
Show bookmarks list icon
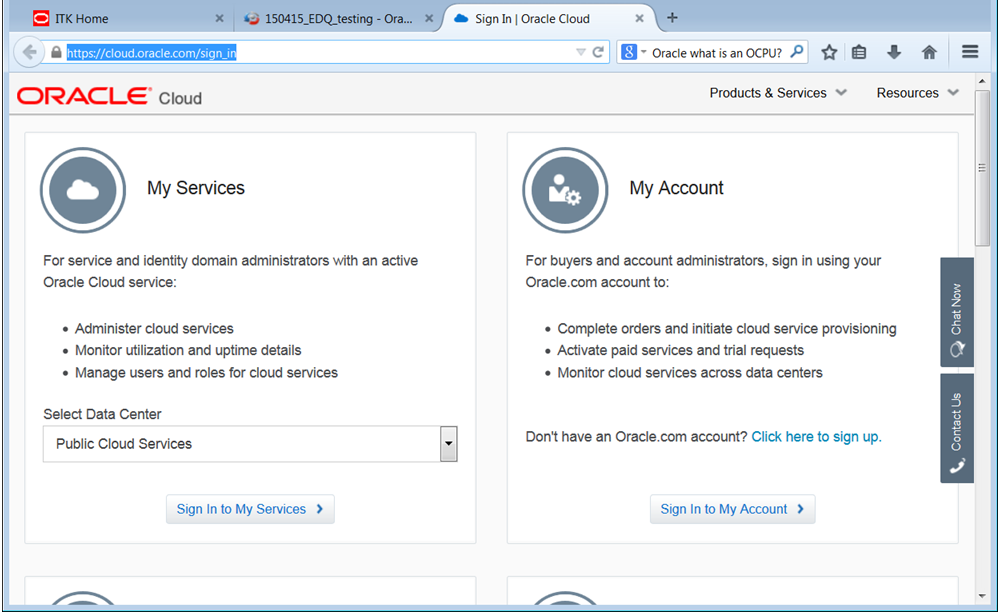859,52
